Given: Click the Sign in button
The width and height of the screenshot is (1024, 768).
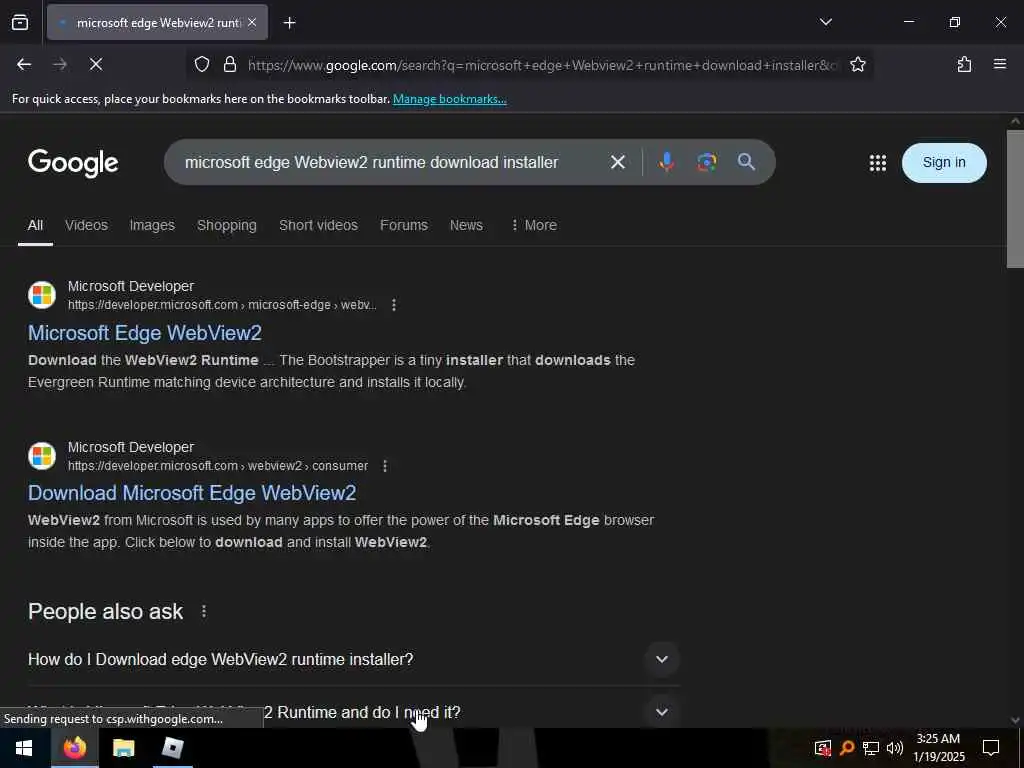Looking at the screenshot, I should (944, 163).
